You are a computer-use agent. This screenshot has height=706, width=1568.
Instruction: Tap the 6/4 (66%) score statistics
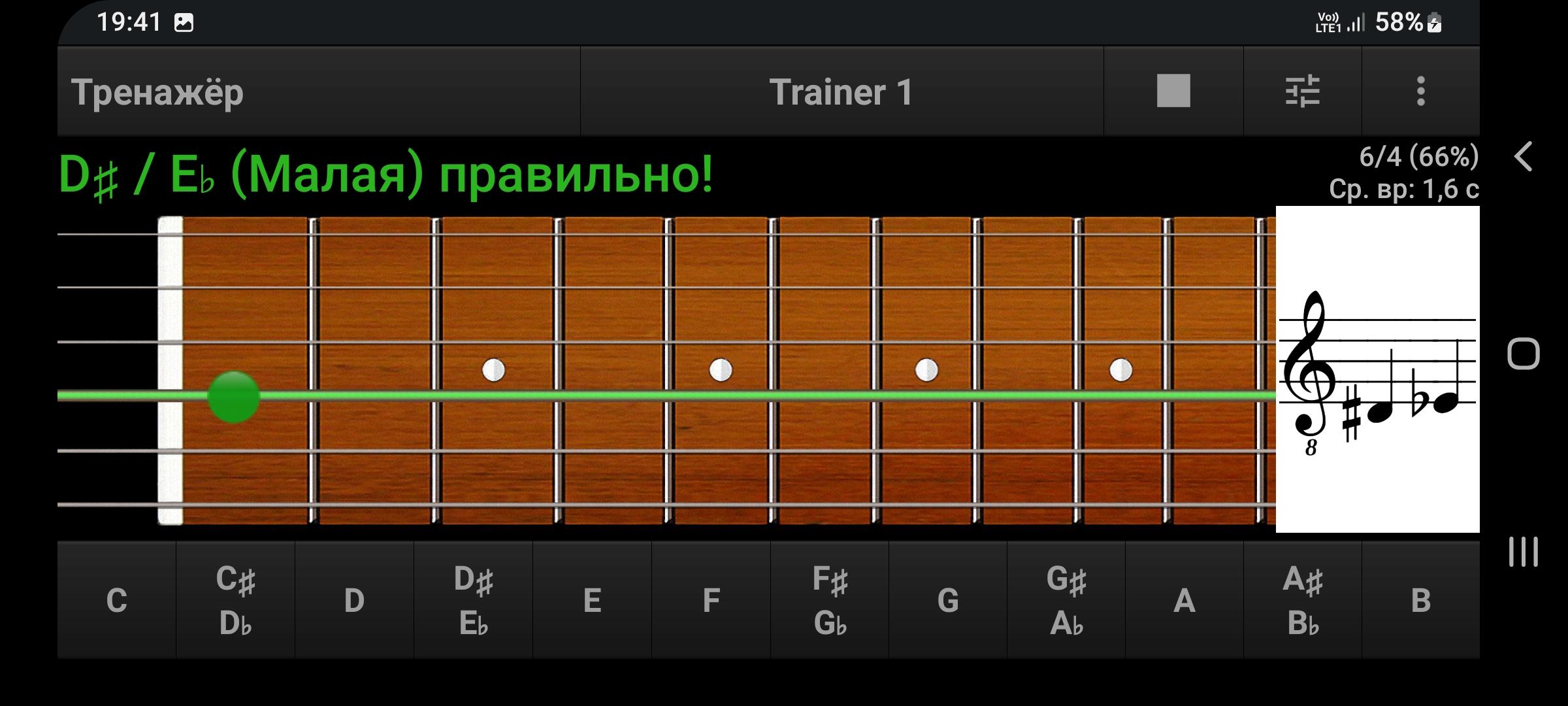[x=1419, y=157]
